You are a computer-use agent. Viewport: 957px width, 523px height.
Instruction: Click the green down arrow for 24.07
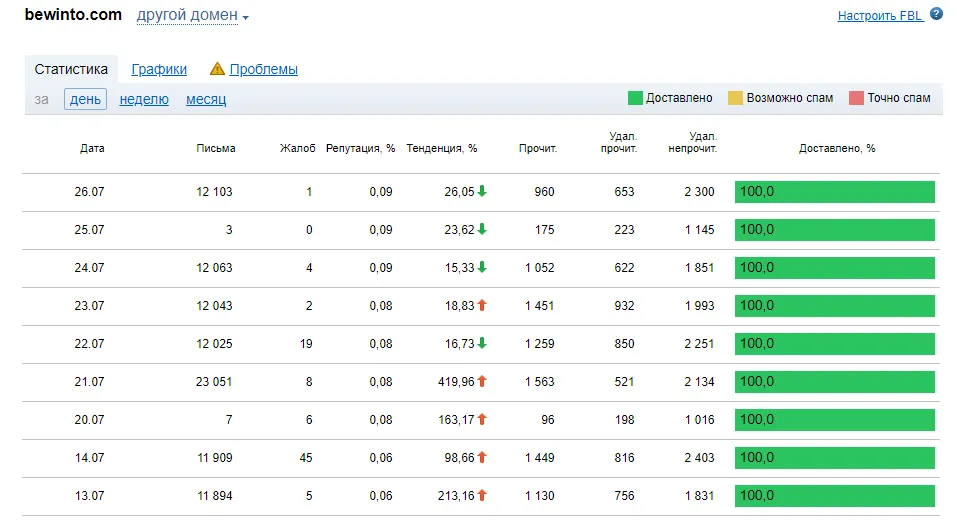(482, 267)
